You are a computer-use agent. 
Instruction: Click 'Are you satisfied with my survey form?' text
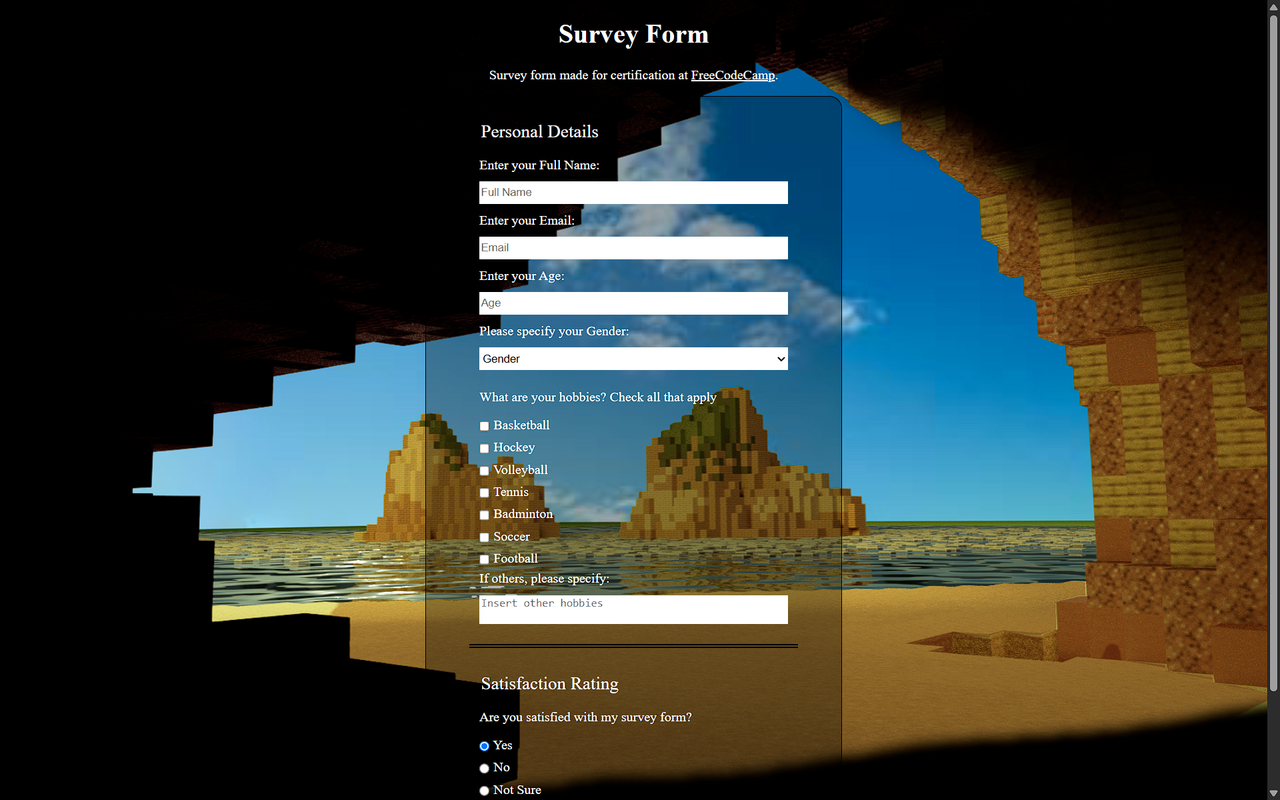coord(585,717)
